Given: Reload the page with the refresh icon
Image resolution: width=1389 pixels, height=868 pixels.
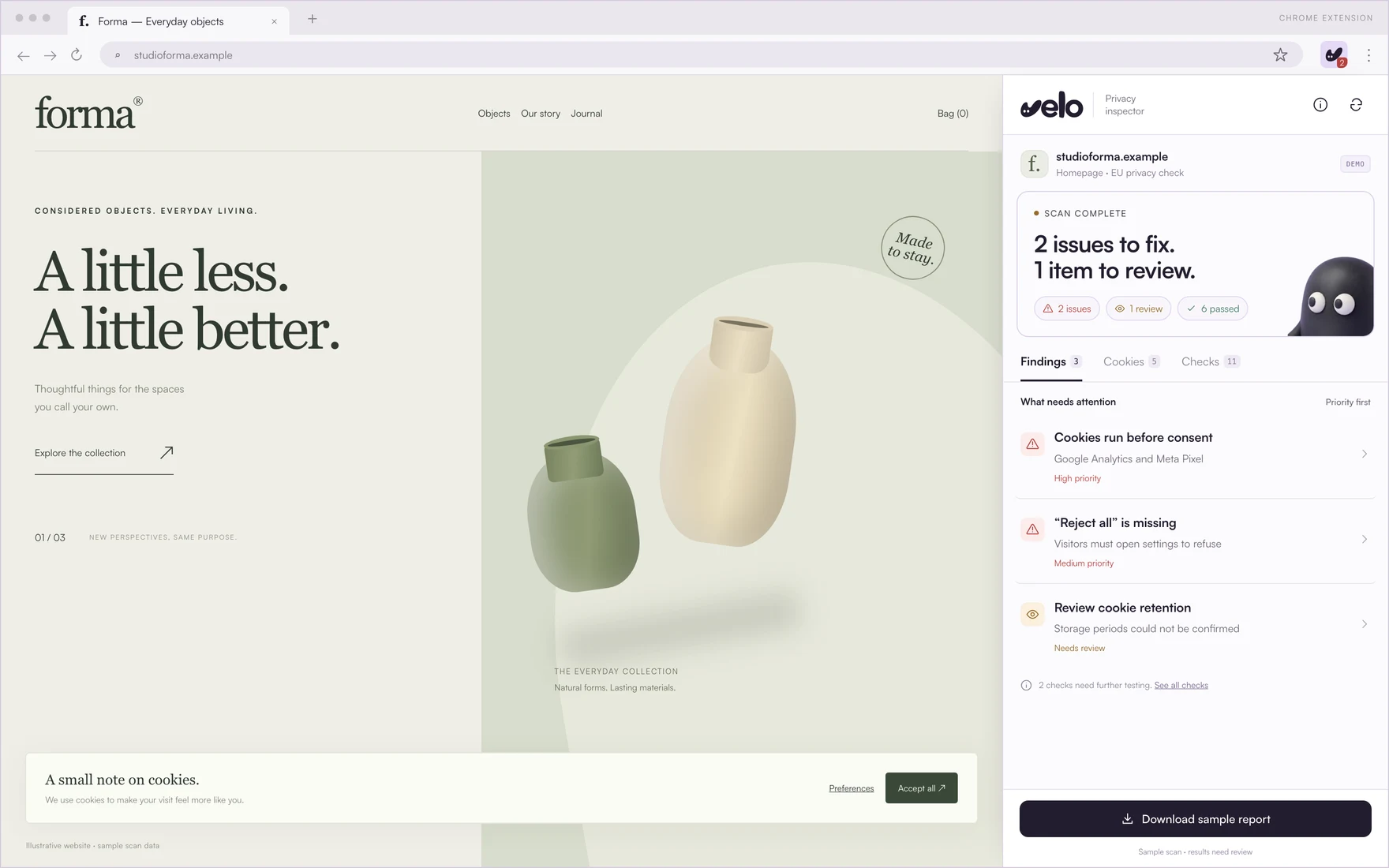Looking at the screenshot, I should pos(77,55).
